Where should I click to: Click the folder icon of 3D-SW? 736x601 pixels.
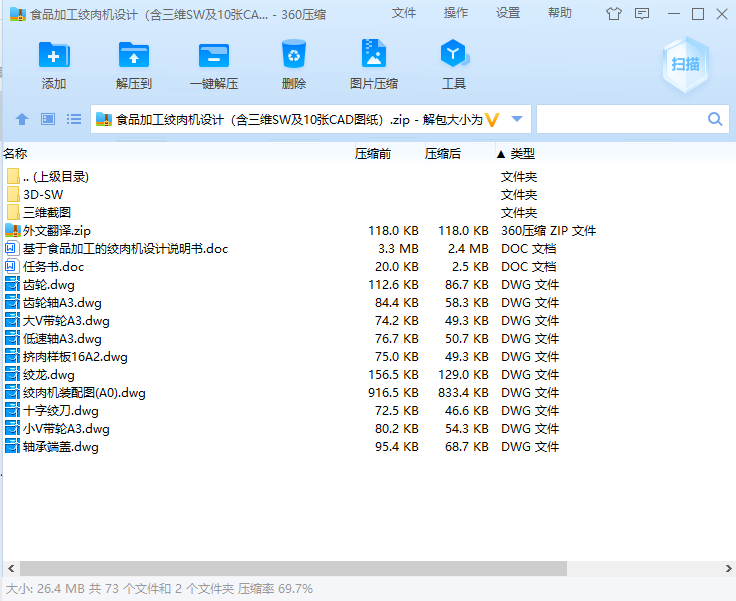14,194
